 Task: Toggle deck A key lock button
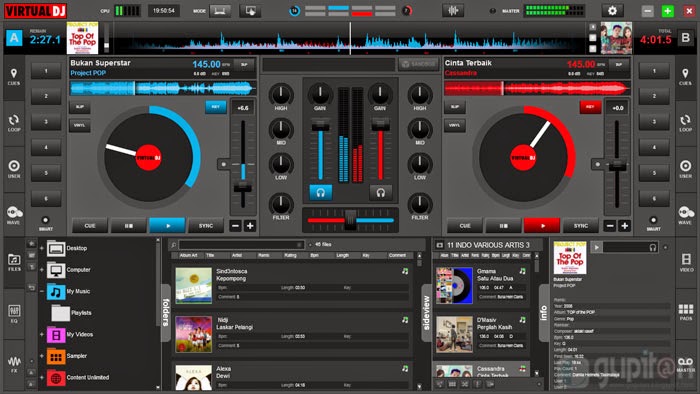[x=216, y=107]
